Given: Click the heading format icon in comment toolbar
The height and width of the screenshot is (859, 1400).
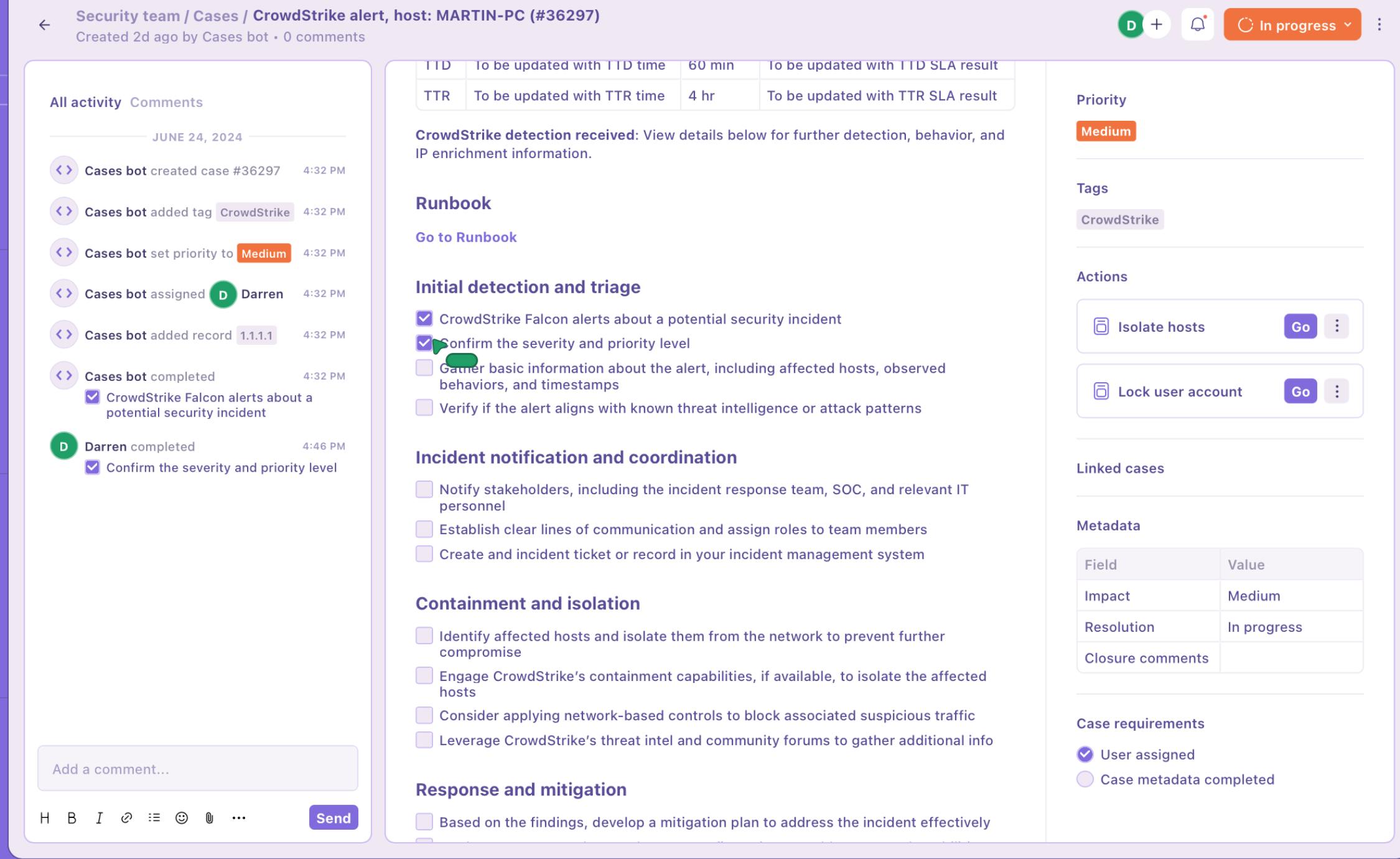Looking at the screenshot, I should pos(45,818).
